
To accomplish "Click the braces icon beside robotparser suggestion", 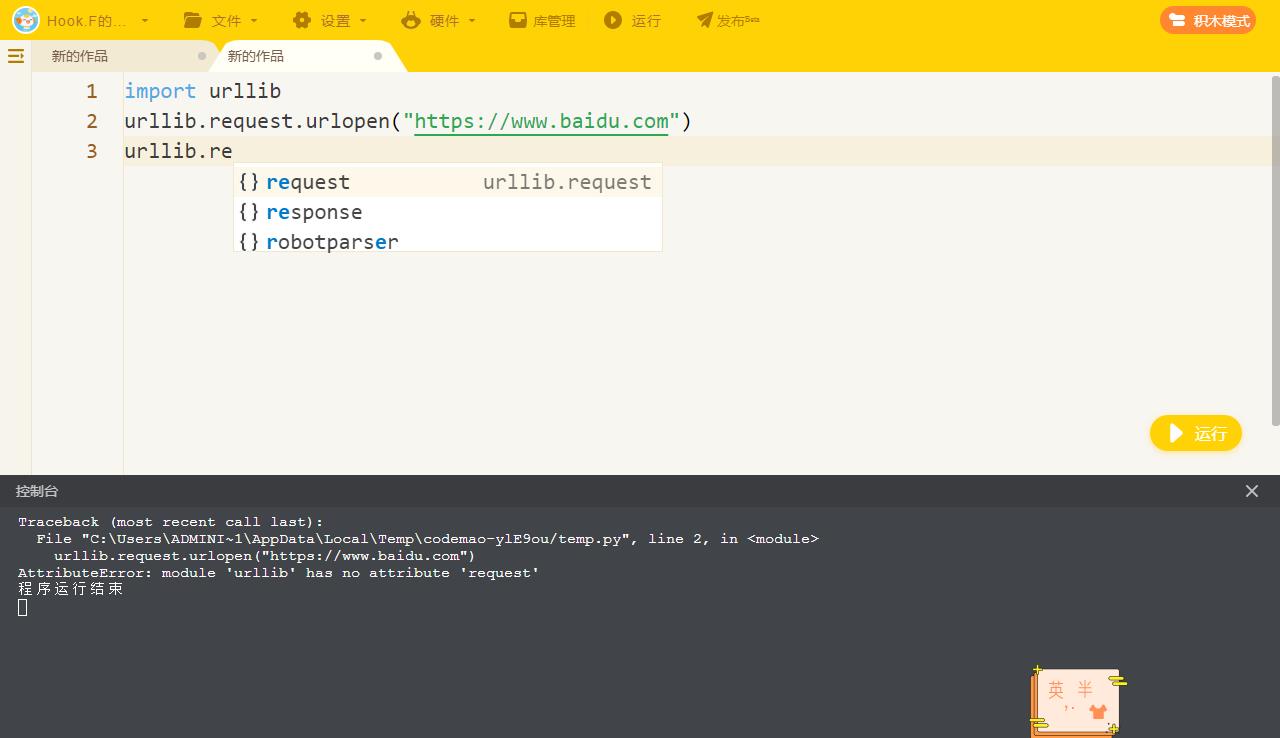I will (249, 241).
